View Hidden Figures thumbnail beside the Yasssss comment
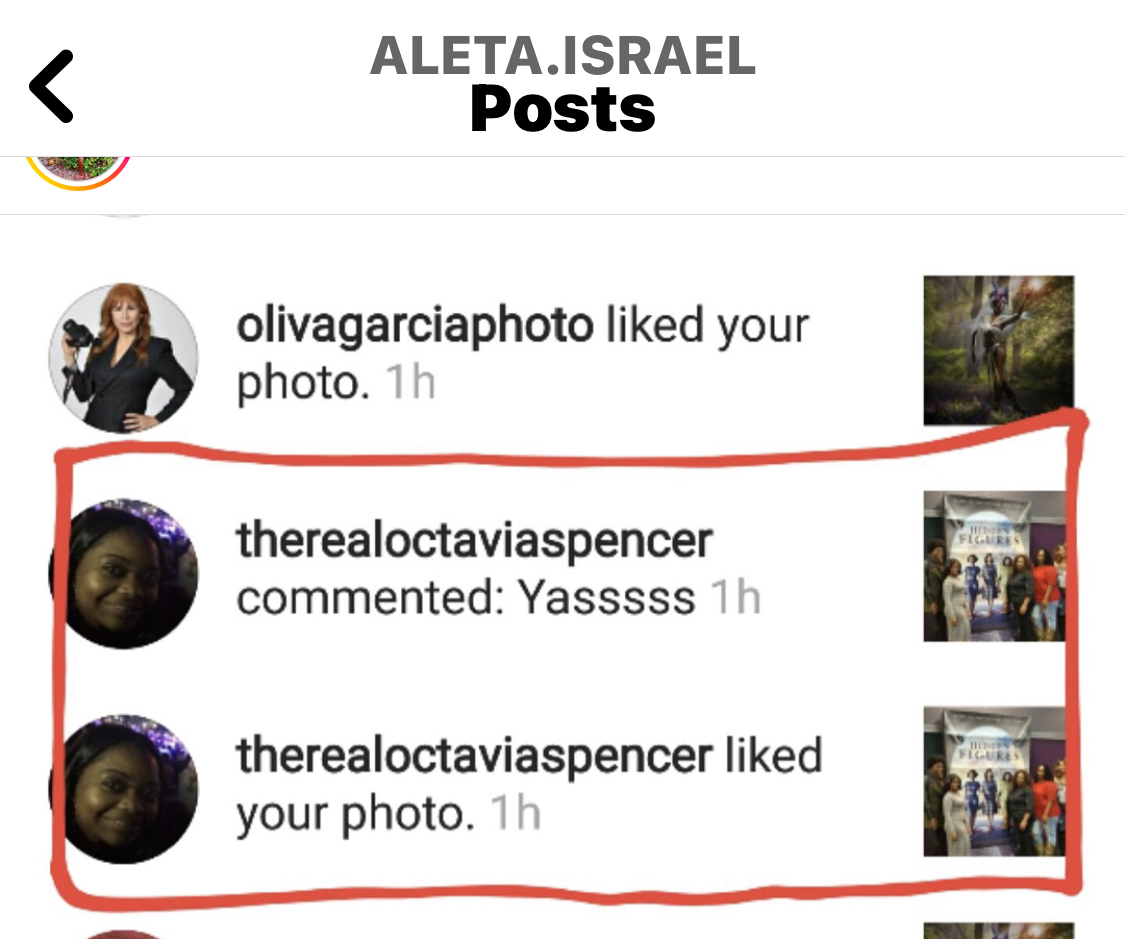 click(994, 566)
